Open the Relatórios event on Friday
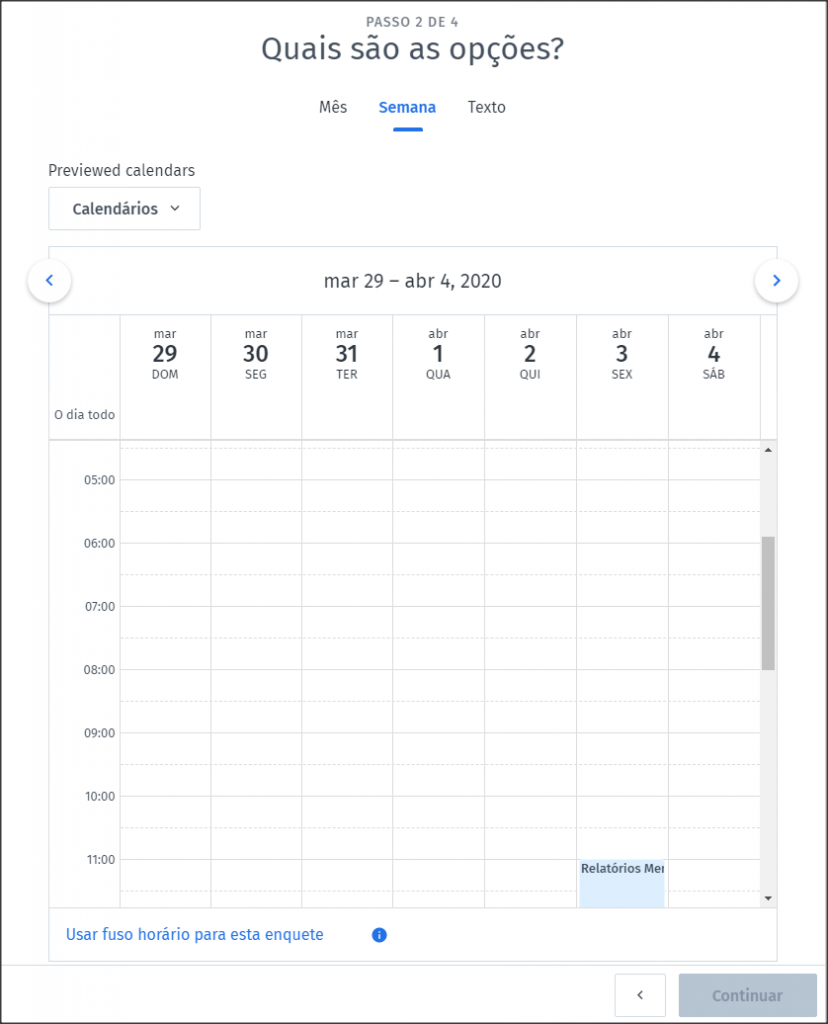The image size is (828, 1024). point(622,883)
